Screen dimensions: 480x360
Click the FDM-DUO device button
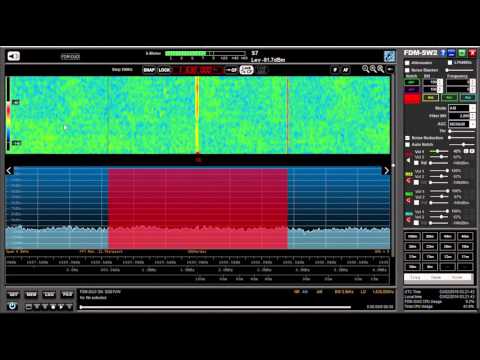pos(70,57)
